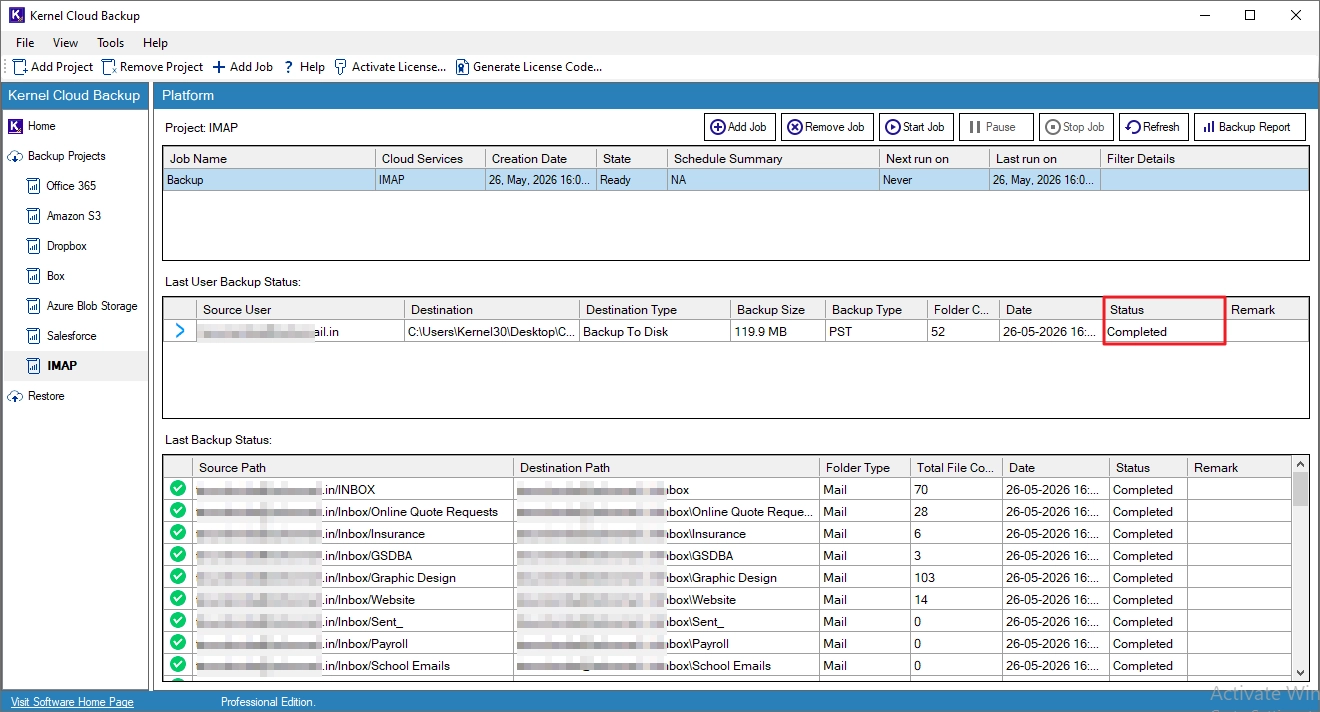Click the Stop Job button
Viewport: 1320px width, 712px height.
1075,127
